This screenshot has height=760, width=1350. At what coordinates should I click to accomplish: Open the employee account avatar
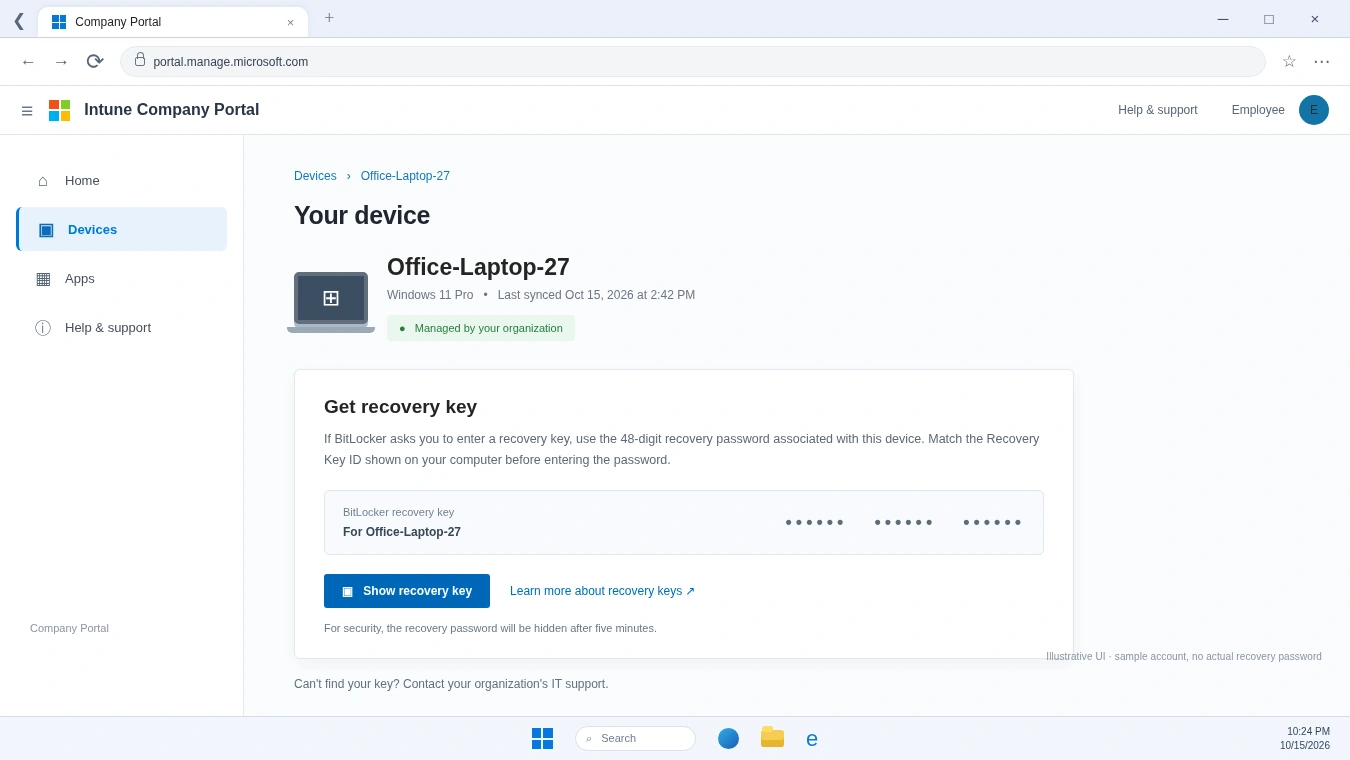[x=1314, y=110]
